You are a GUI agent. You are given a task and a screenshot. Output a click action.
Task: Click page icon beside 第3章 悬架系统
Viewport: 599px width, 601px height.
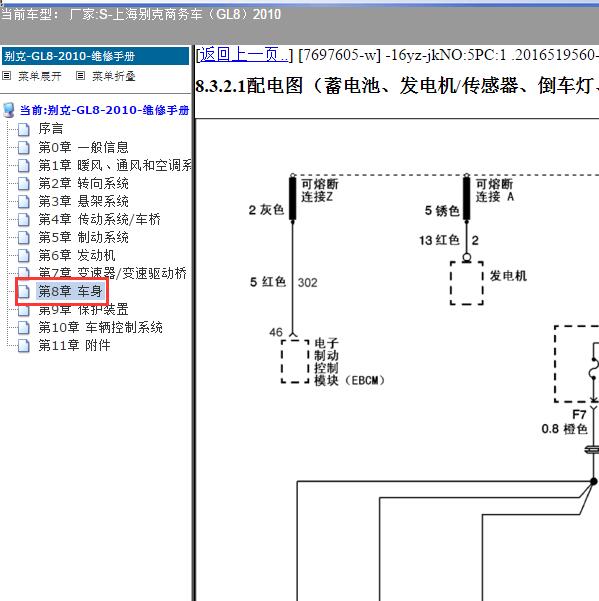pyautogui.click(x=24, y=202)
